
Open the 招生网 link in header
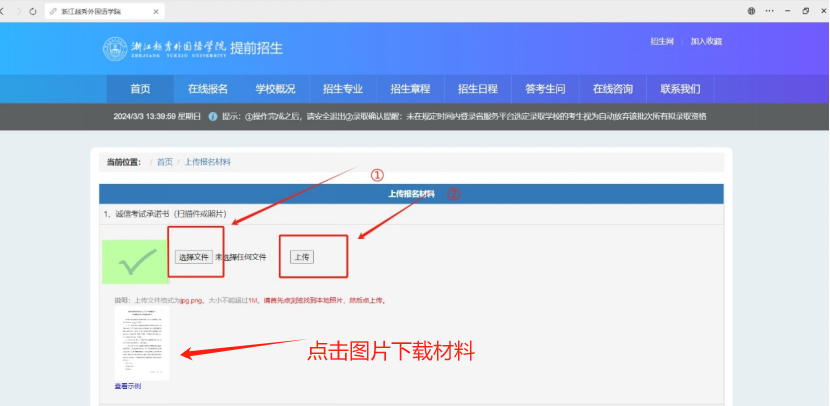click(x=662, y=41)
